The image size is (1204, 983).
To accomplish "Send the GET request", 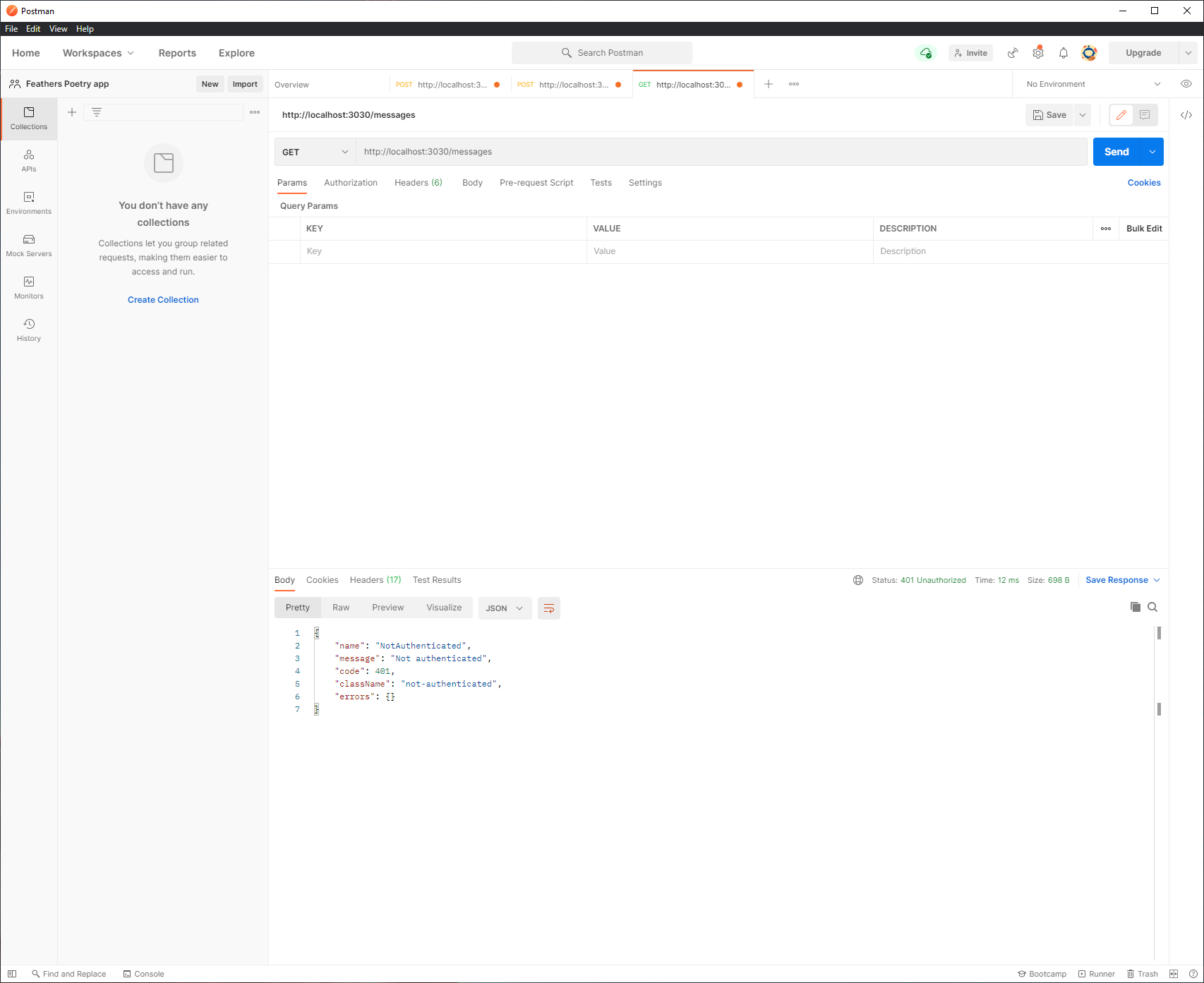I will pos(1116,152).
